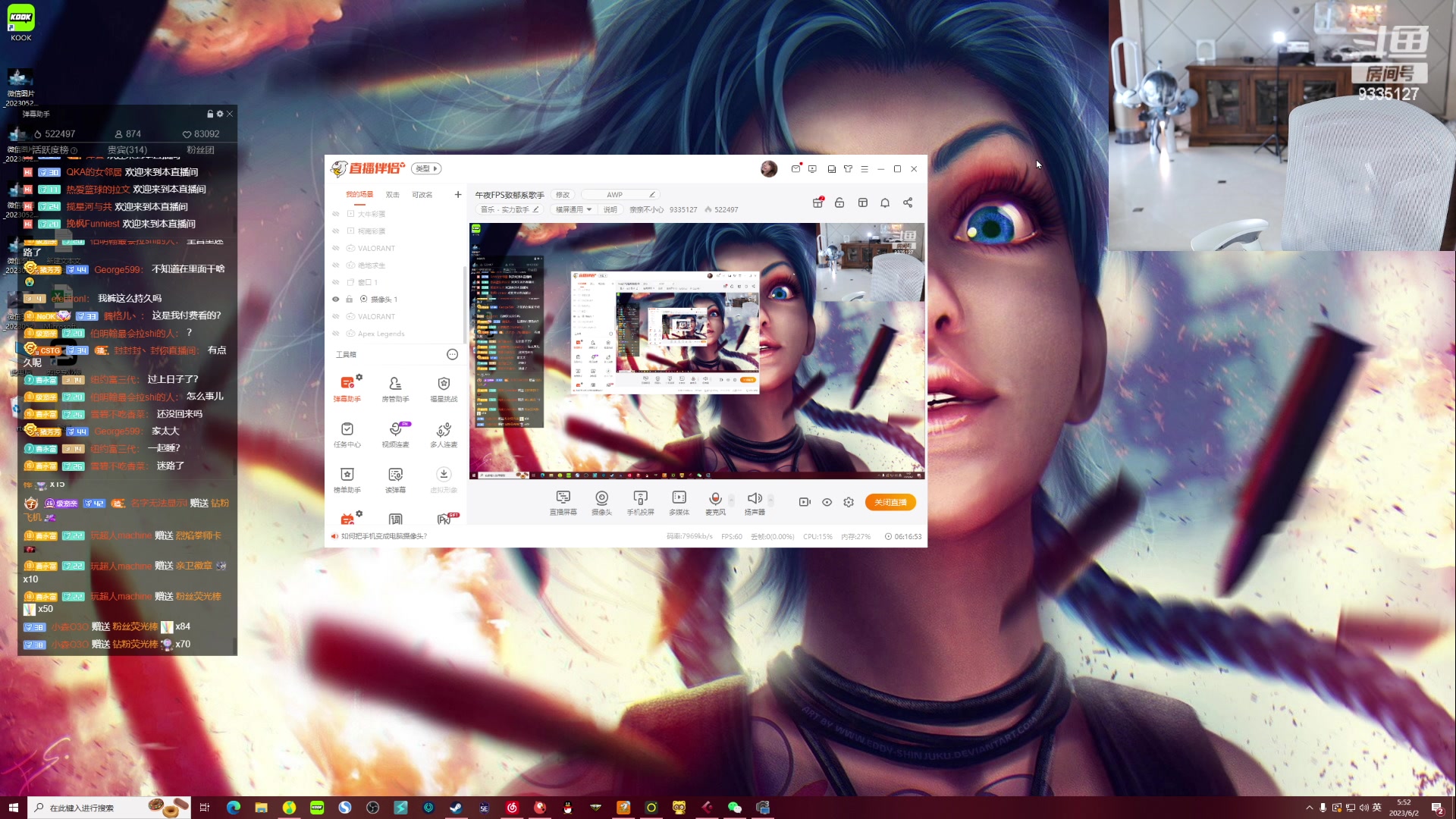
Task: Open 粉丝团 tab in danmu window
Action: (200, 150)
